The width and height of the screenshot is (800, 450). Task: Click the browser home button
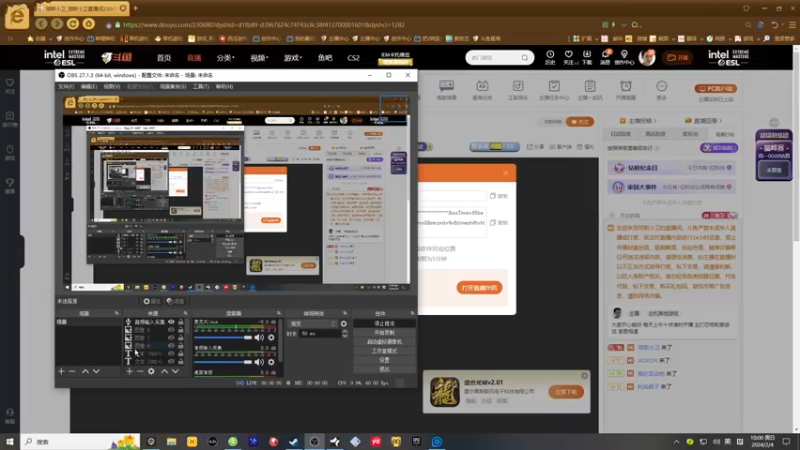[x=89, y=24]
